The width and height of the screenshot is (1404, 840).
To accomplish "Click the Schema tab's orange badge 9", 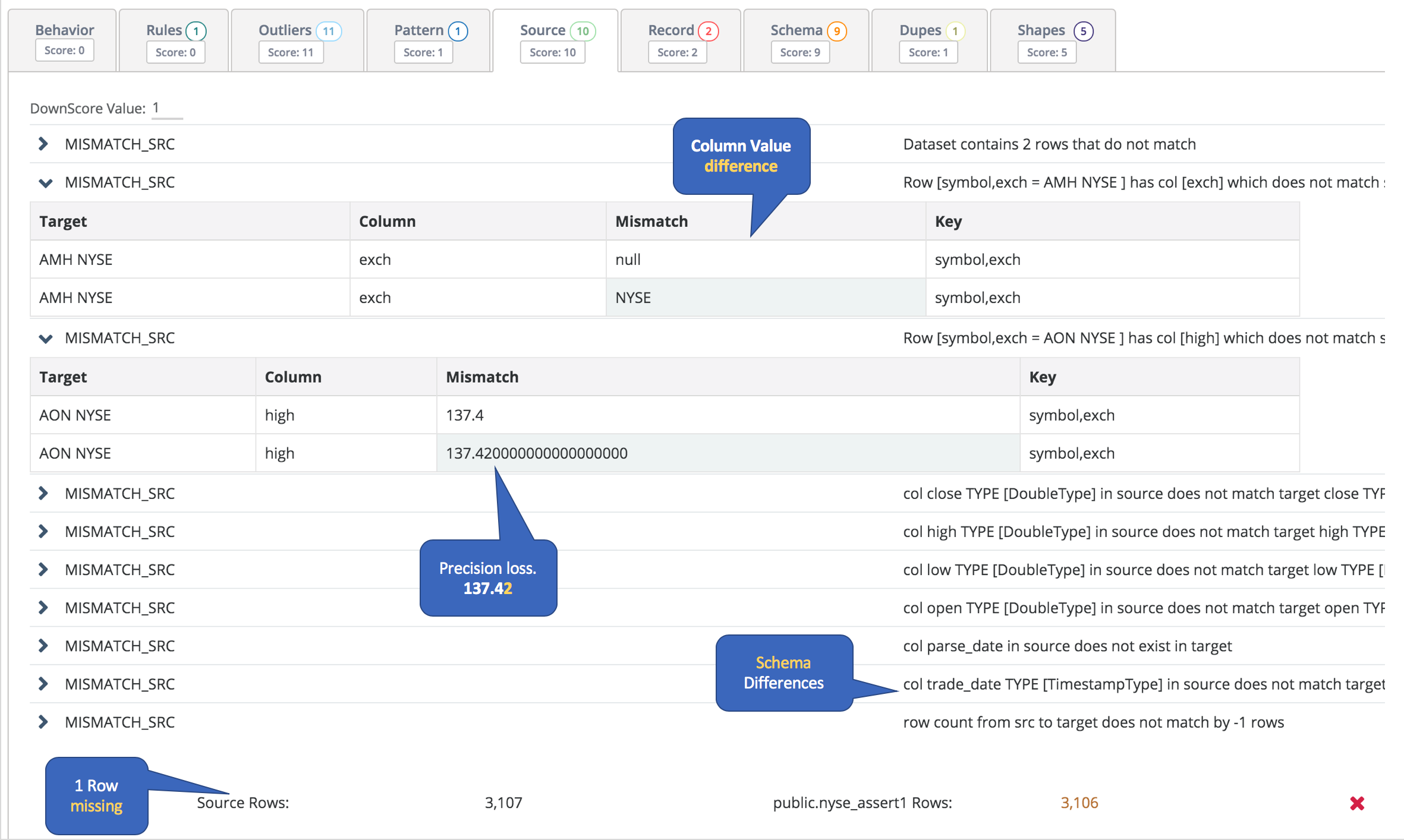I will [x=836, y=31].
